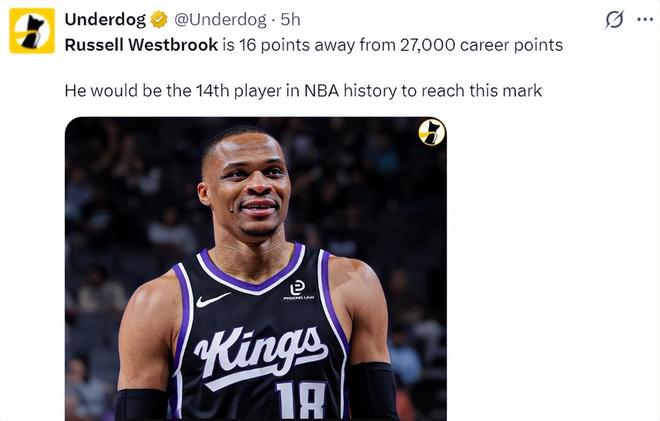The width and height of the screenshot is (660, 421).
Task: Click the Underdog watermark logo on photo
Action: coord(432,131)
